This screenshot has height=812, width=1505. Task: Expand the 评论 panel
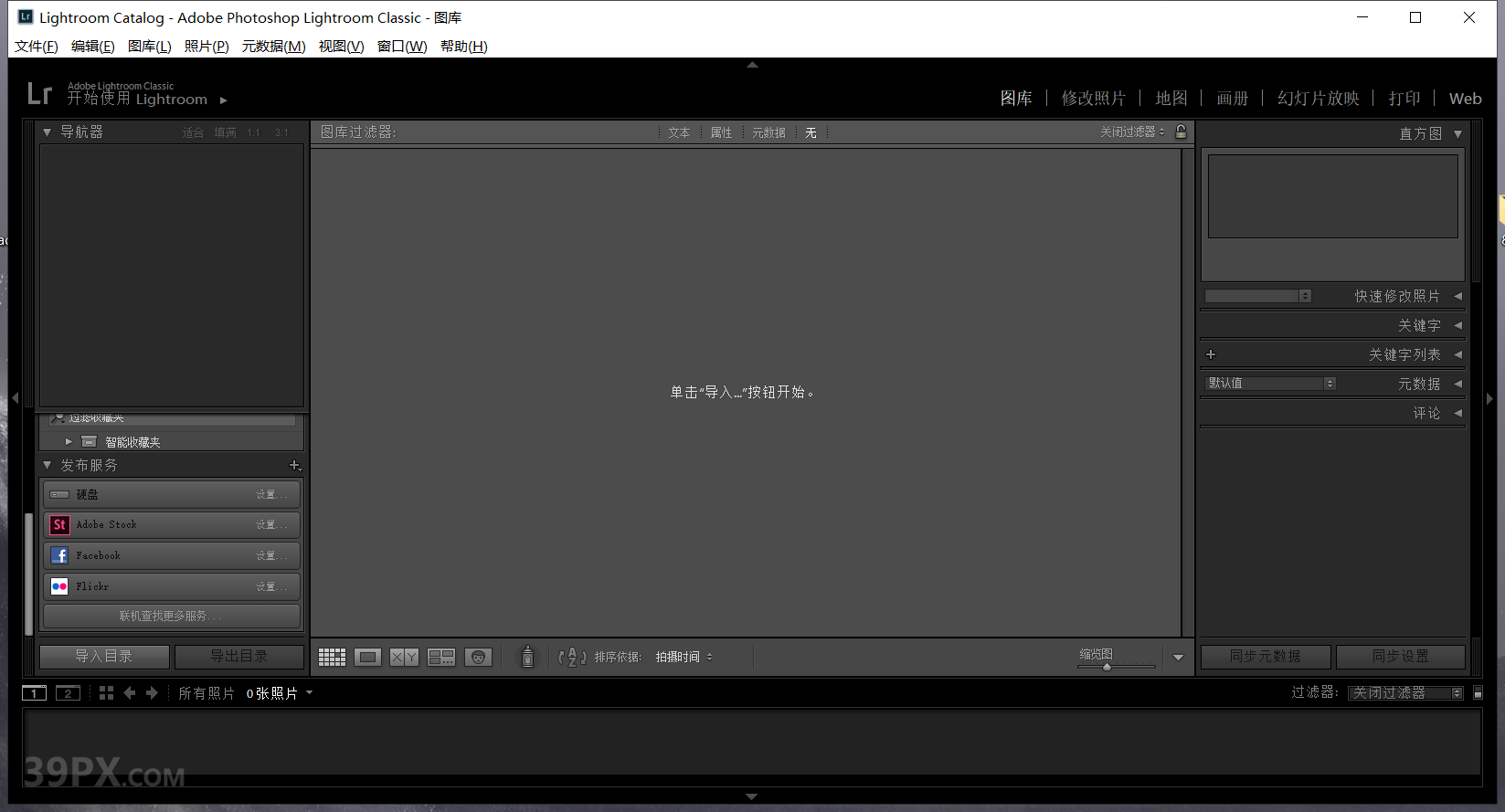coord(1457,413)
